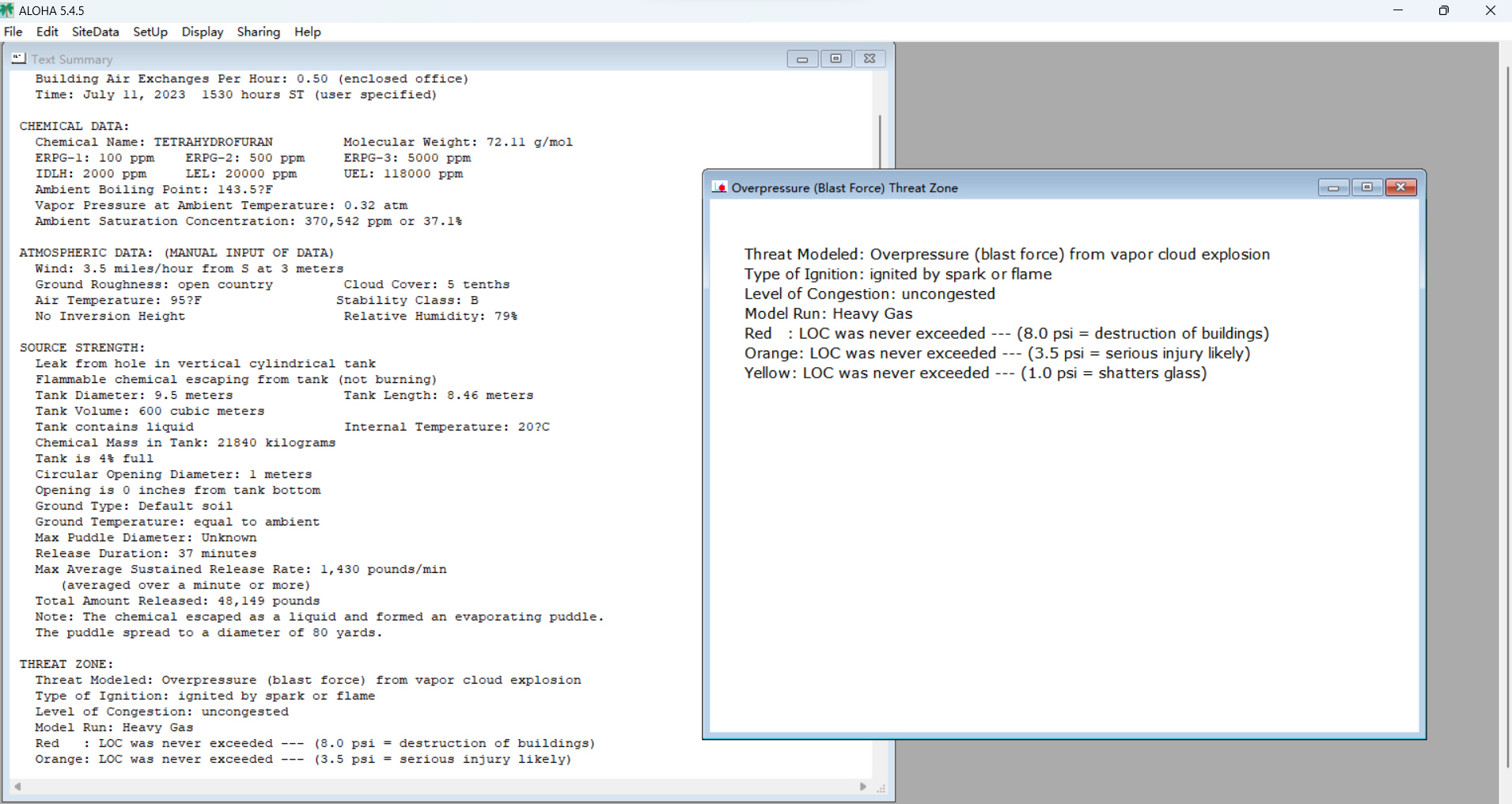Click 'IDLH: 2000 ppm' value
The height and width of the screenshot is (804, 1512).
(x=91, y=173)
